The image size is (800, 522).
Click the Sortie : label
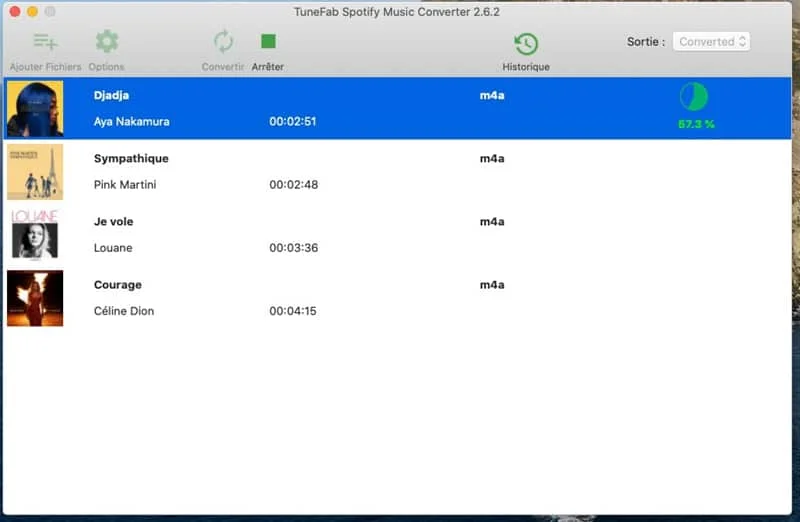coord(646,42)
